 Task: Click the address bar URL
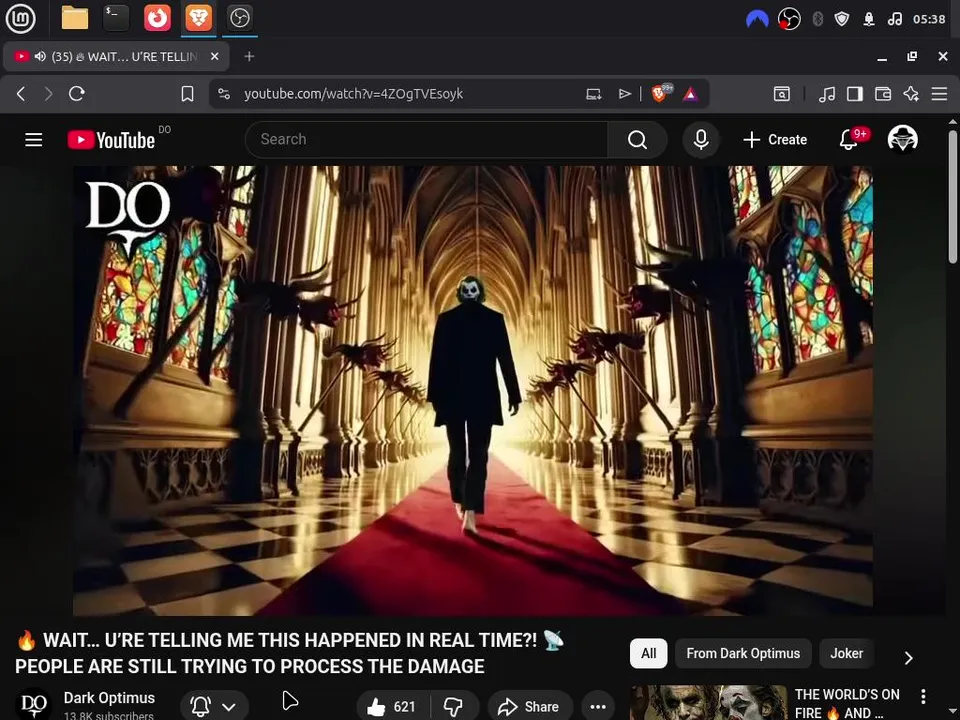[x=353, y=94]
